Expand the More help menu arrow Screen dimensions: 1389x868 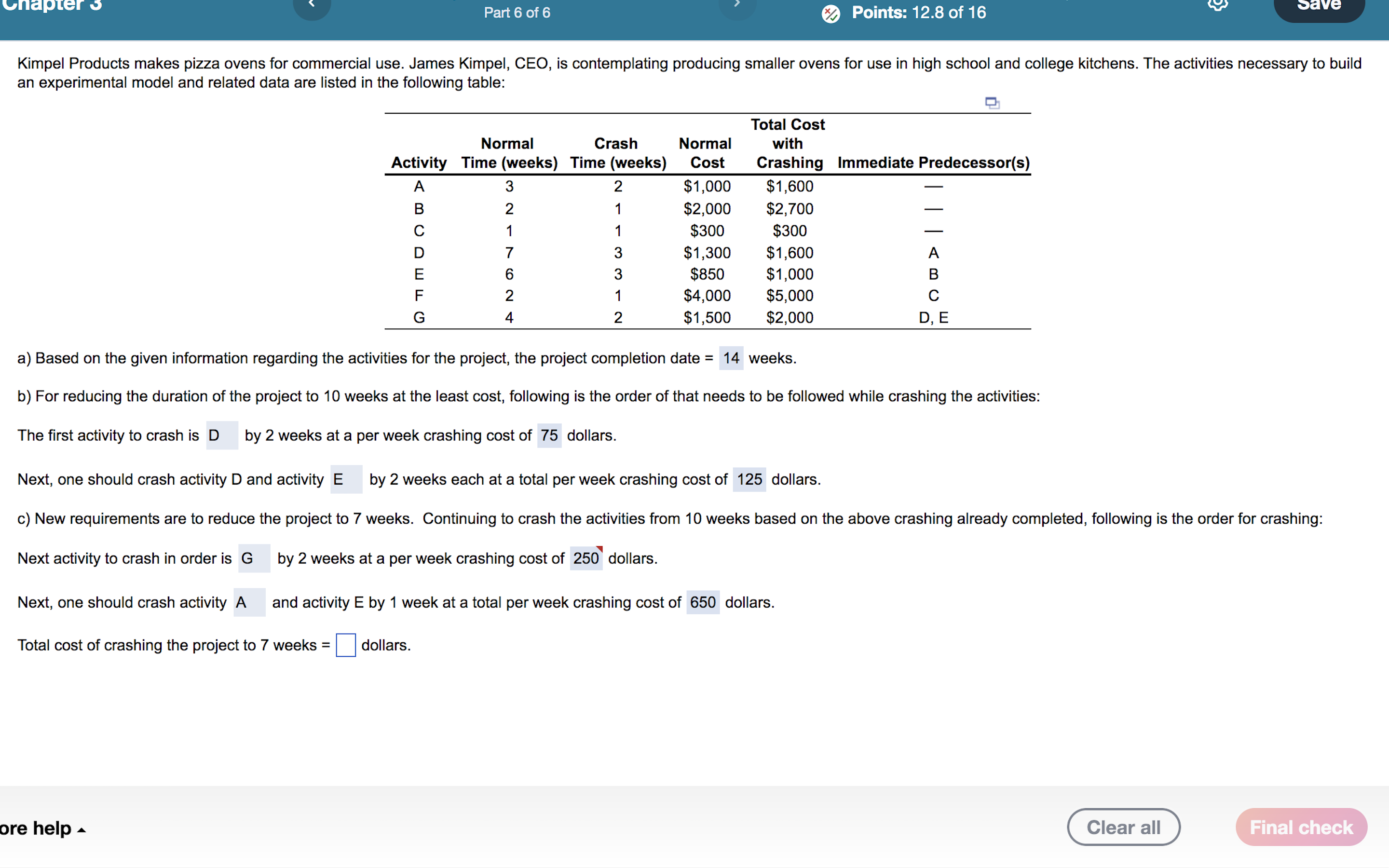pos(82,830)
